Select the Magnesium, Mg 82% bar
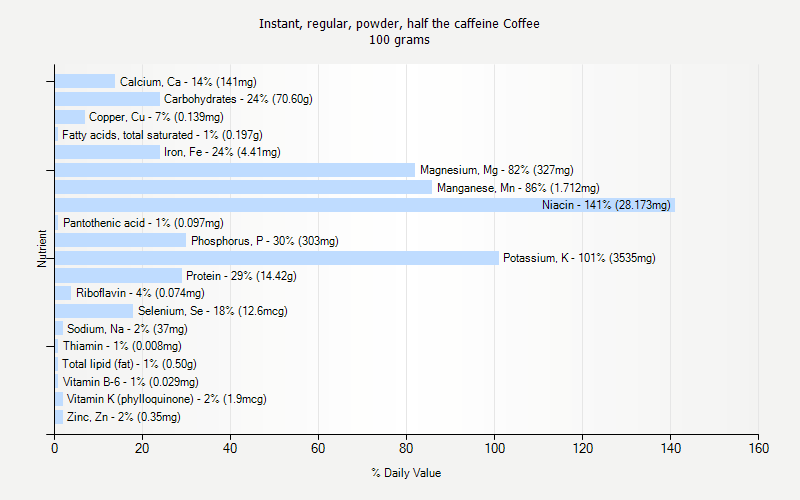This screenshot has height=500, width=800. 234,170
